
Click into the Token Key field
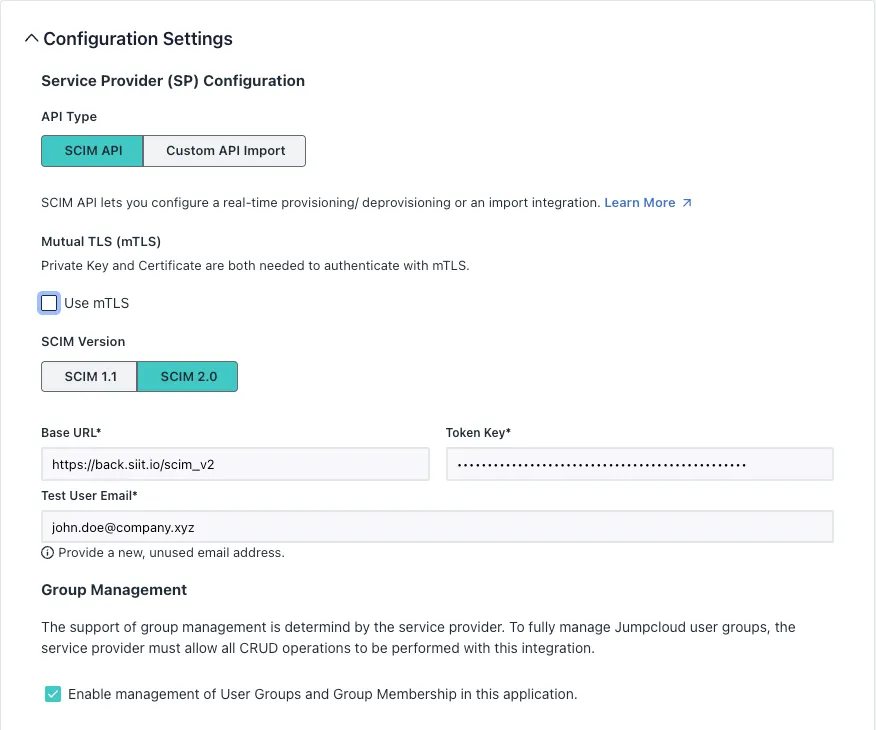(x=639, y=464)
